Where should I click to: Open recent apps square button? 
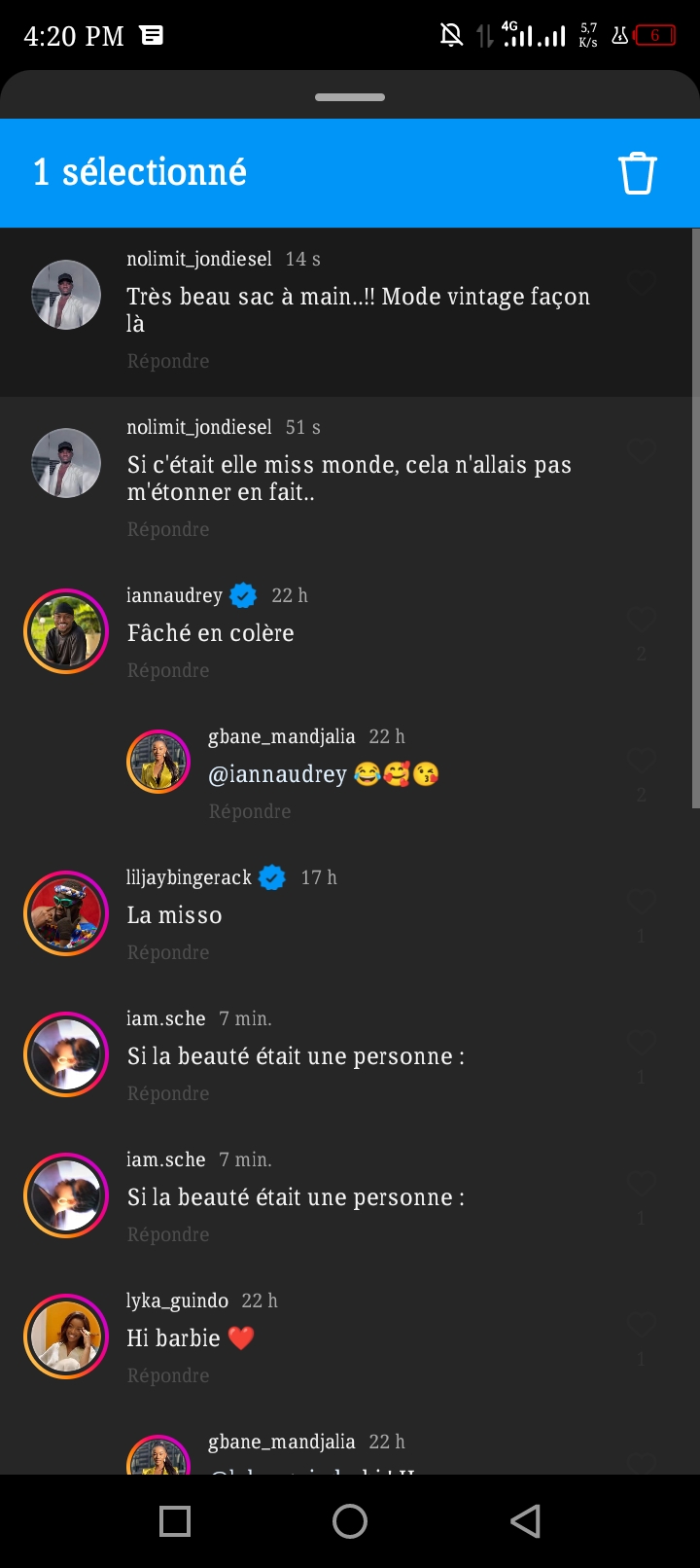(x=175, y=1521)
